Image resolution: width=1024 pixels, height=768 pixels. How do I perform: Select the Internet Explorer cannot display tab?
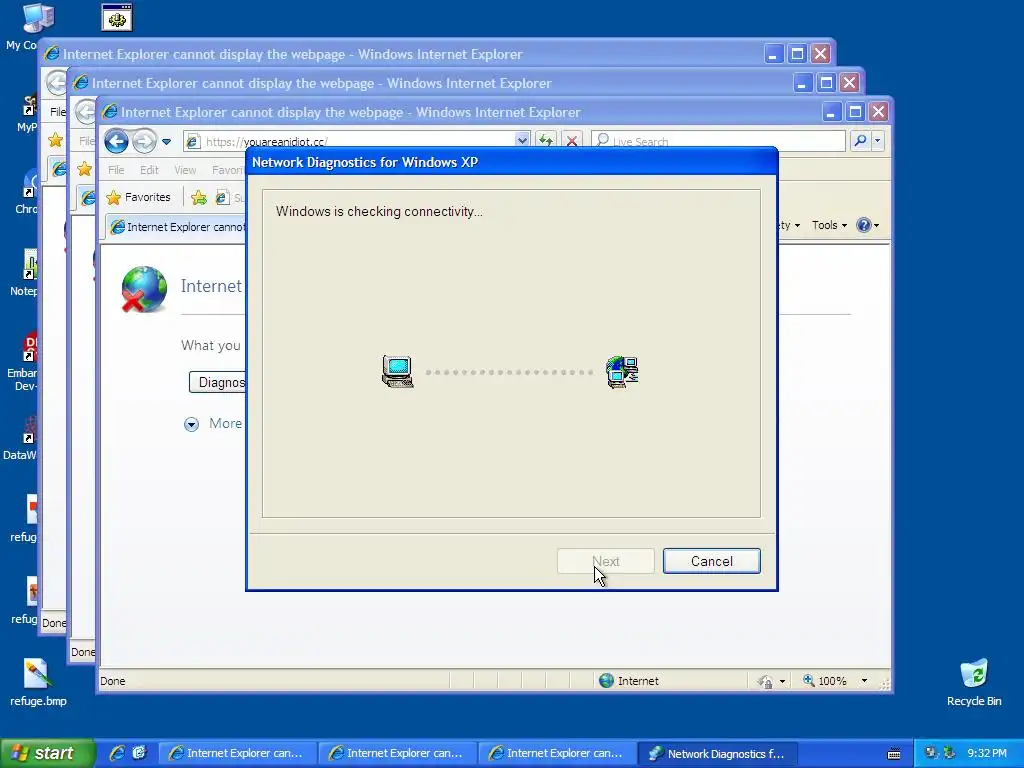pos(178,227)
